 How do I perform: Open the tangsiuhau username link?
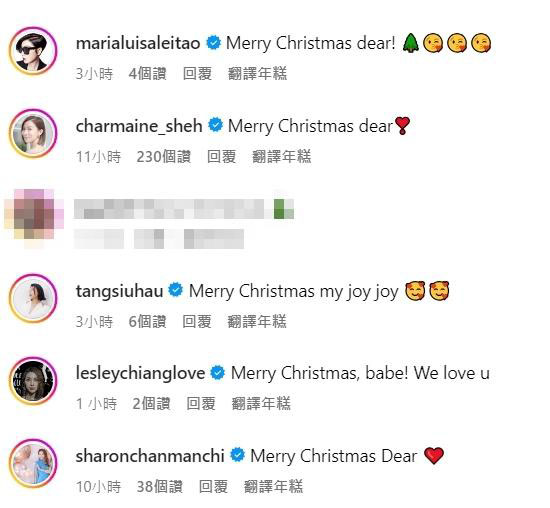pyautogui.click(x=119, y=292)
